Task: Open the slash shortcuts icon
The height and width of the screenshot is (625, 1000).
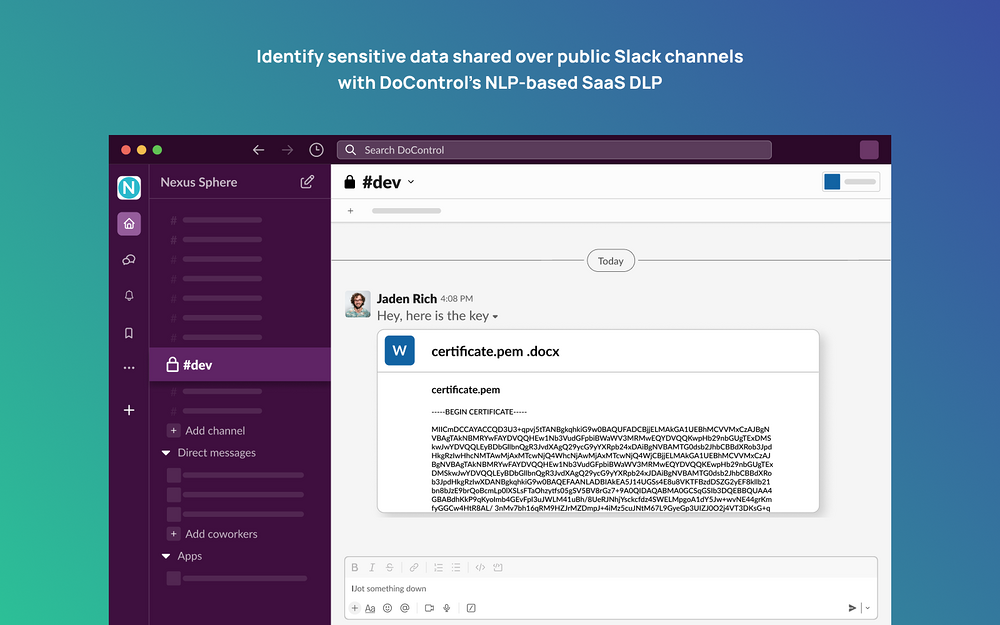Action: pyautogui.click(x=471, y=608)
